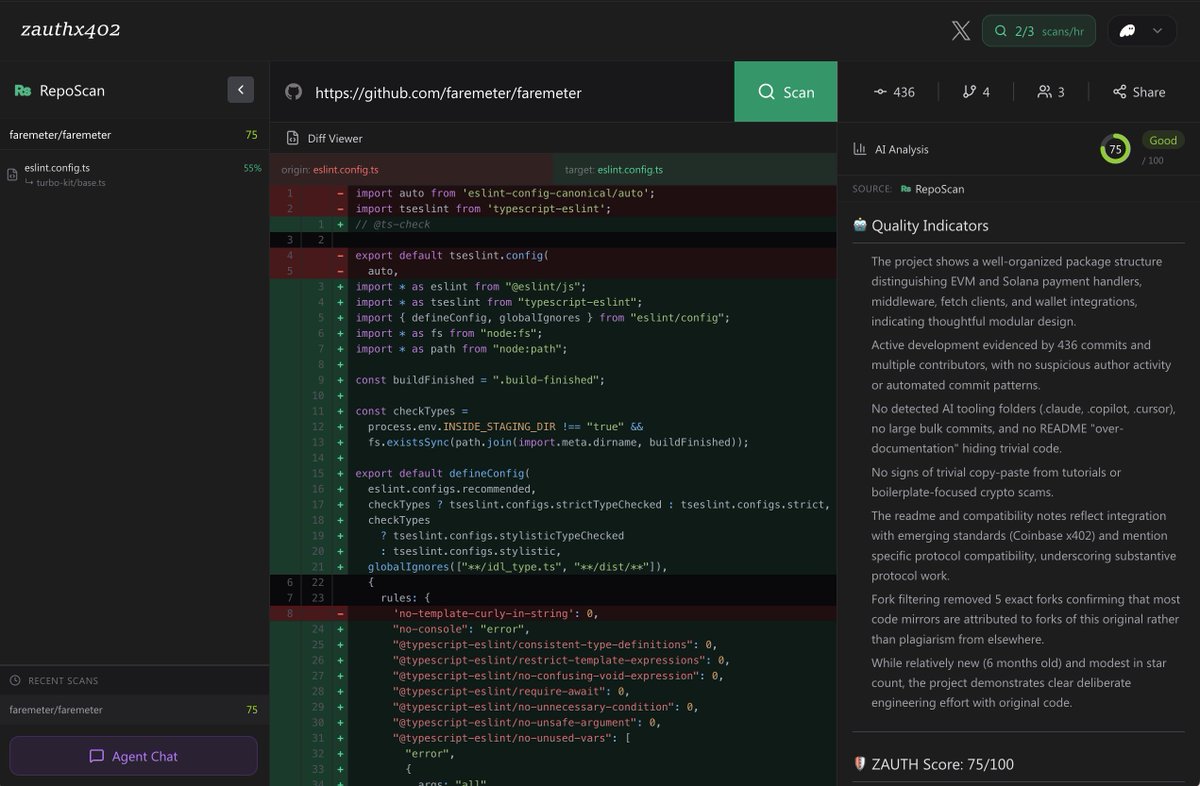The height and width of the screenshot is (786, 1200).
Task: Open the account avatar dropdown
Action: (x=1141, y=31)
